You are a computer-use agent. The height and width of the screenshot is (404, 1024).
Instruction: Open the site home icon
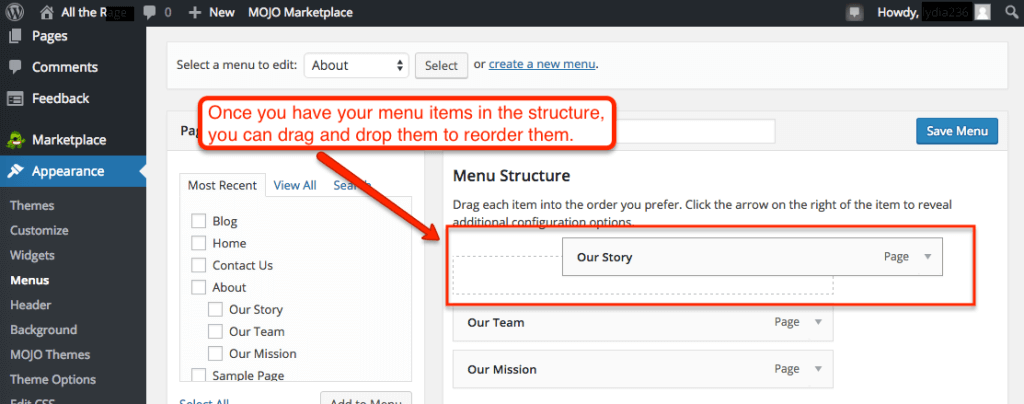[x=46, y=12]
